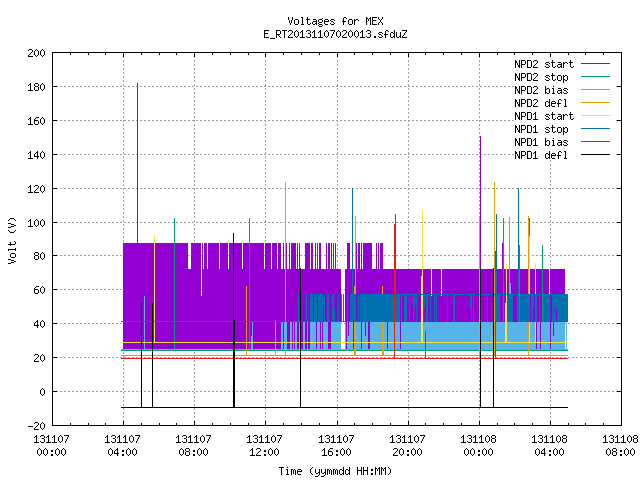Click the 'NPD2 start' legend label
Image resolution: width=640 pixels, height=480 pixels.
pyautogui.click(x=544, y=64)
